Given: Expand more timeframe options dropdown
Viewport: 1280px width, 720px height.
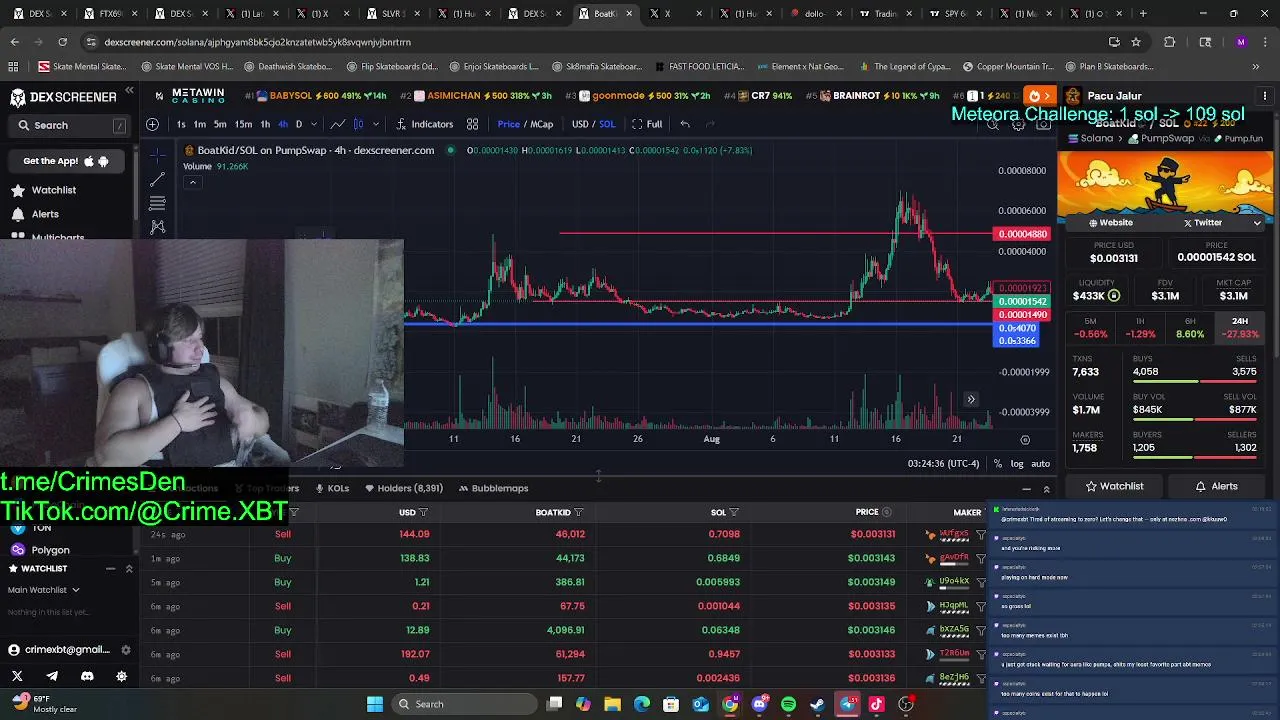Looking at the screenshot, I should click(313, 124).
